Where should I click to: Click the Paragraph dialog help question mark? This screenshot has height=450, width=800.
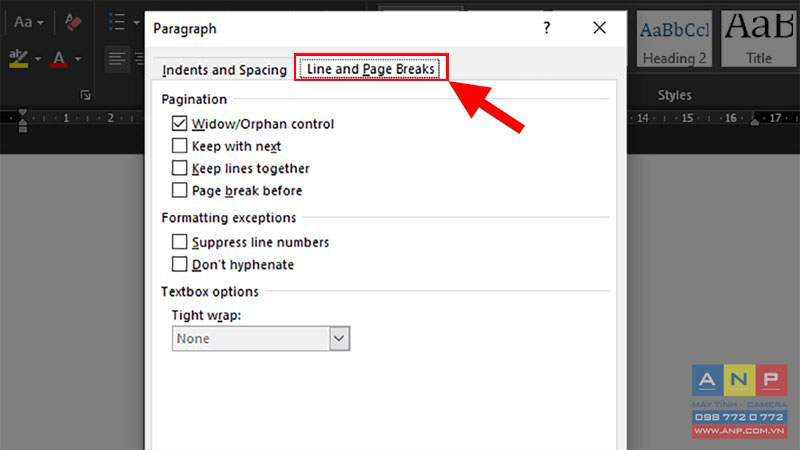(x=547, y=28)
